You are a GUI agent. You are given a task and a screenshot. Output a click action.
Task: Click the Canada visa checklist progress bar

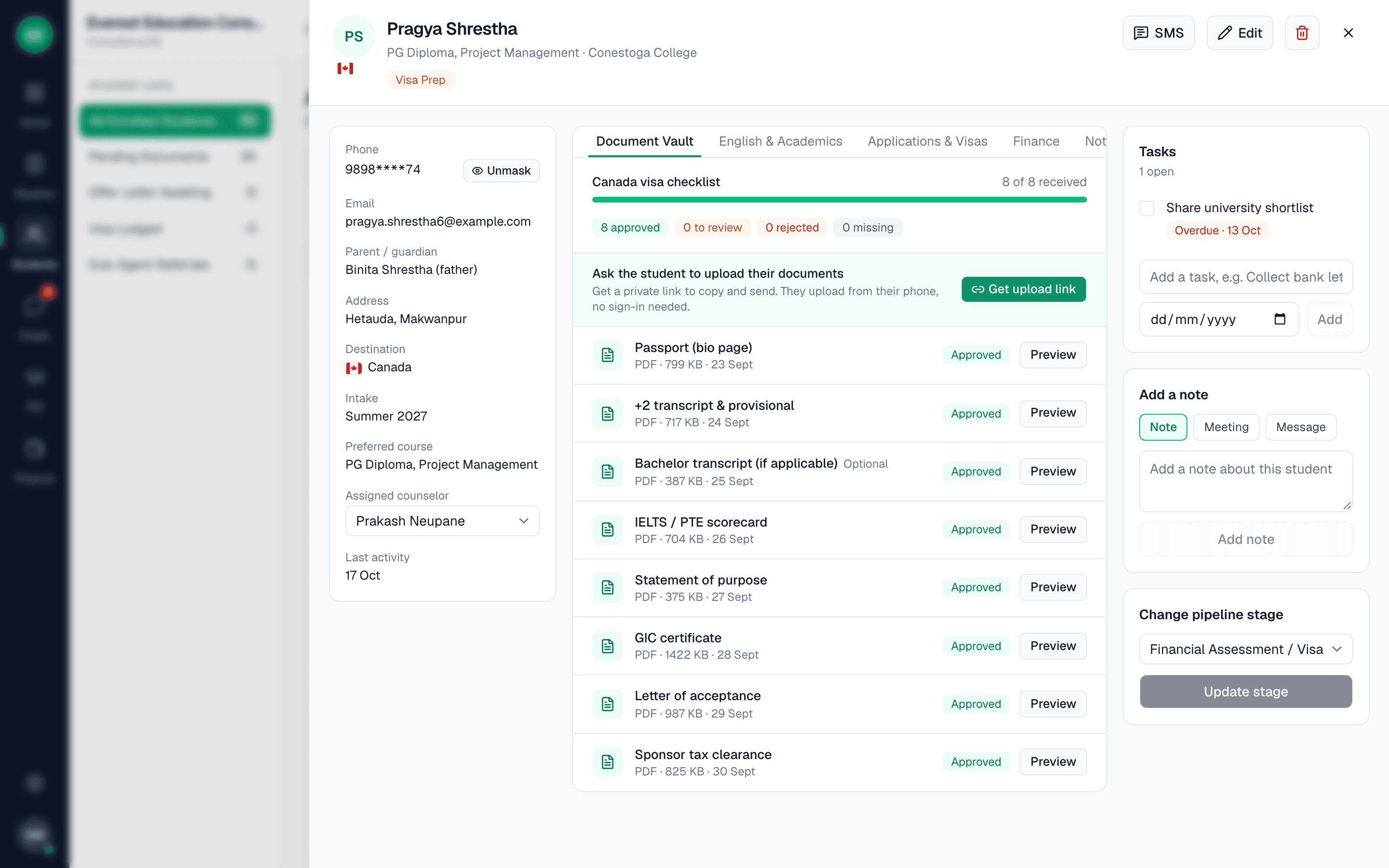coord(839,200)
